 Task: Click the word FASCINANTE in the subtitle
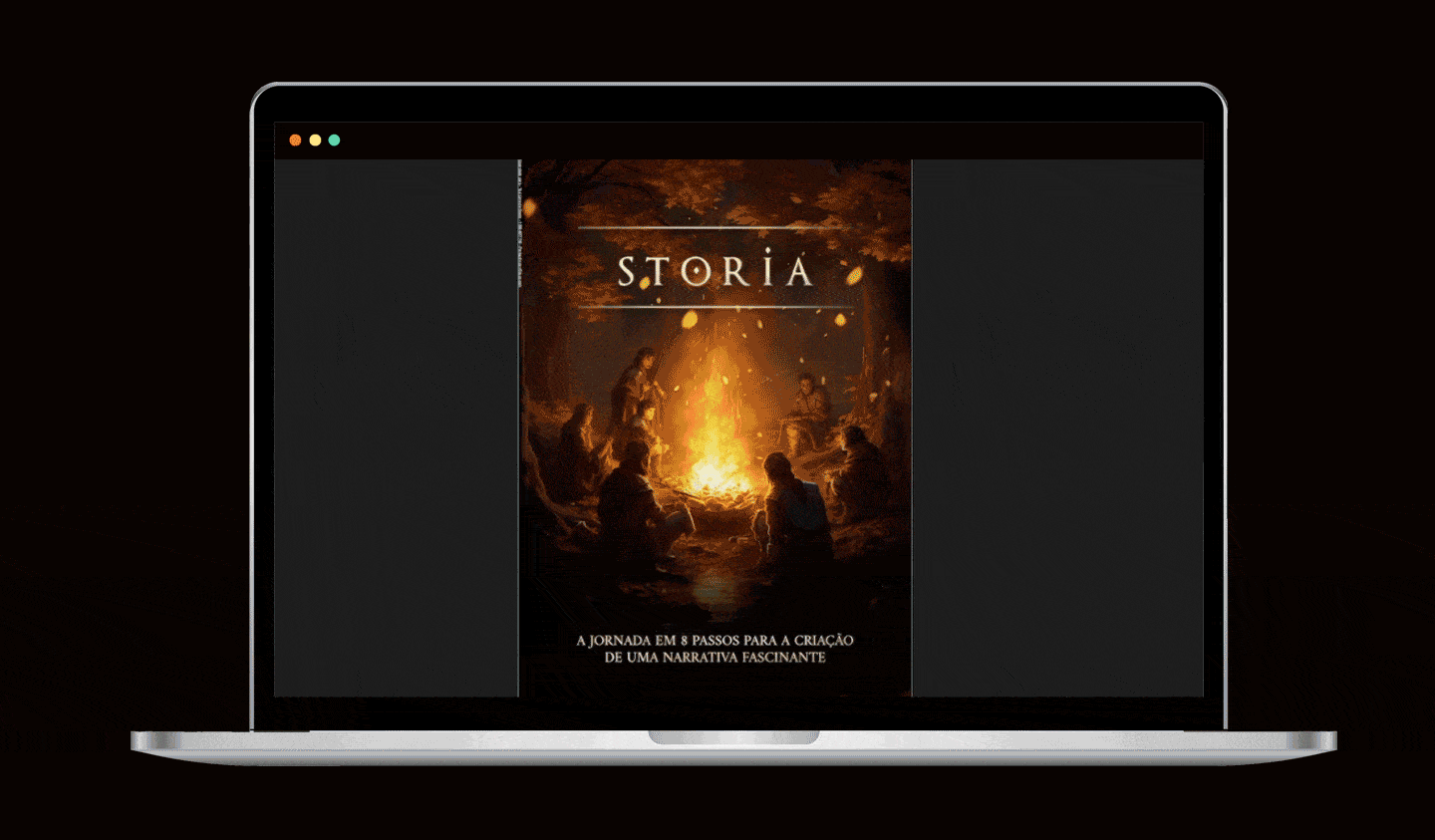pos(783,658)
